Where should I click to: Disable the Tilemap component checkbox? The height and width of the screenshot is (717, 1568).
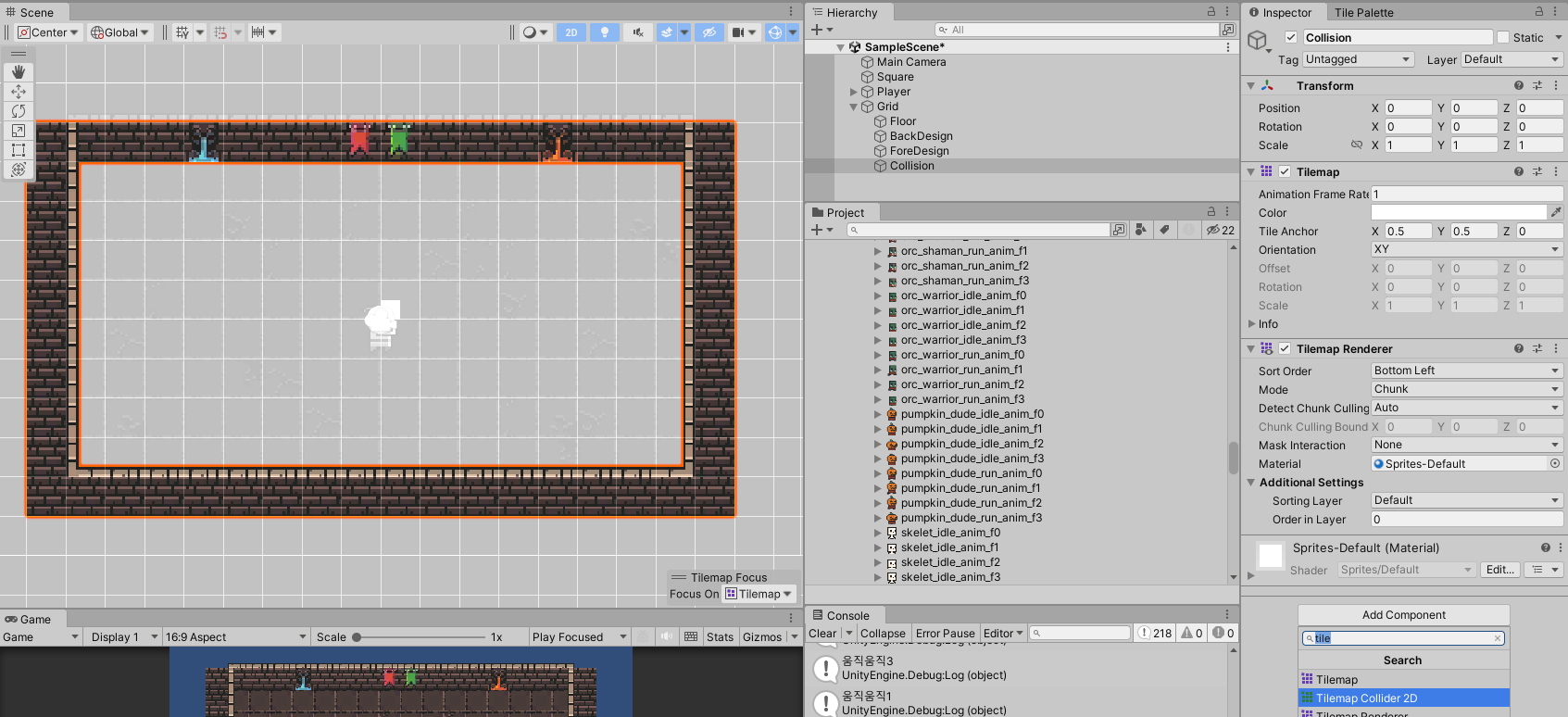(x=1285, y=171)
